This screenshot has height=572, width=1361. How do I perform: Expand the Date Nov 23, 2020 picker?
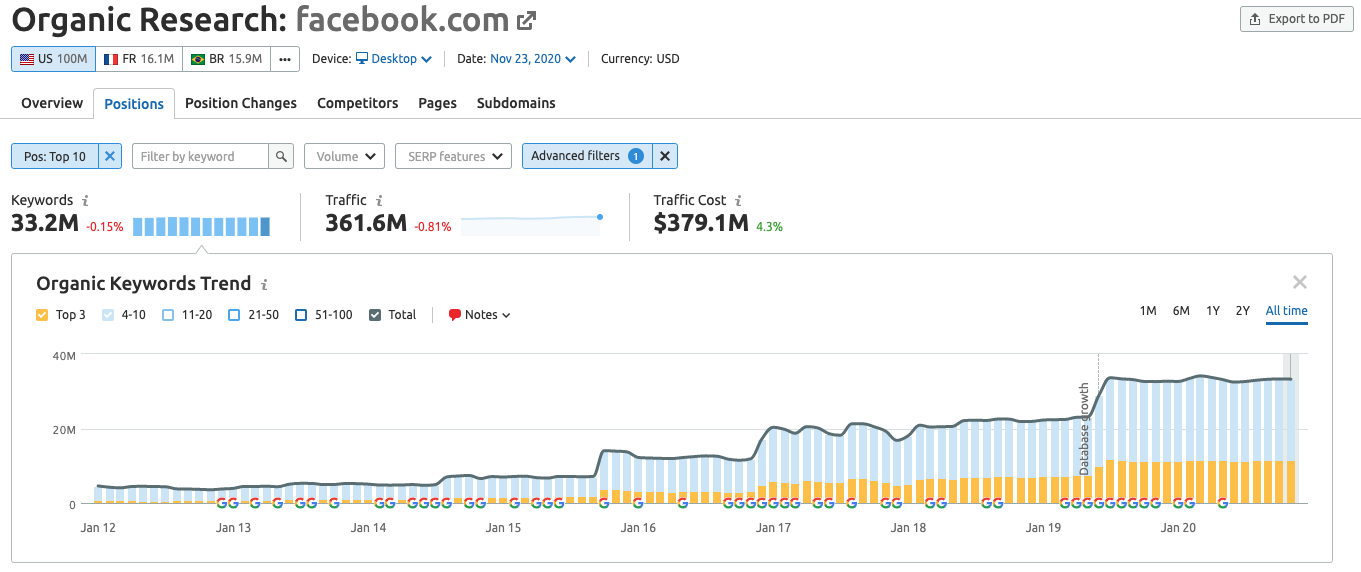point(532,59)
